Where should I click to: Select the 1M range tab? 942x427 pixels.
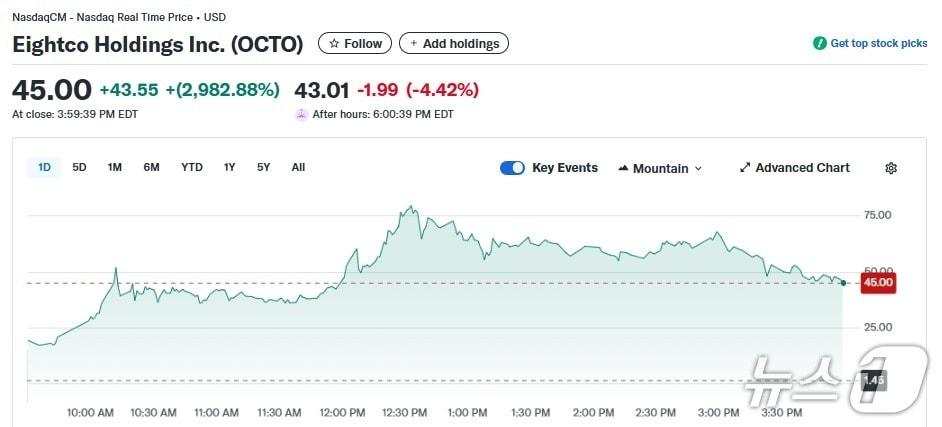click(115, 167)
